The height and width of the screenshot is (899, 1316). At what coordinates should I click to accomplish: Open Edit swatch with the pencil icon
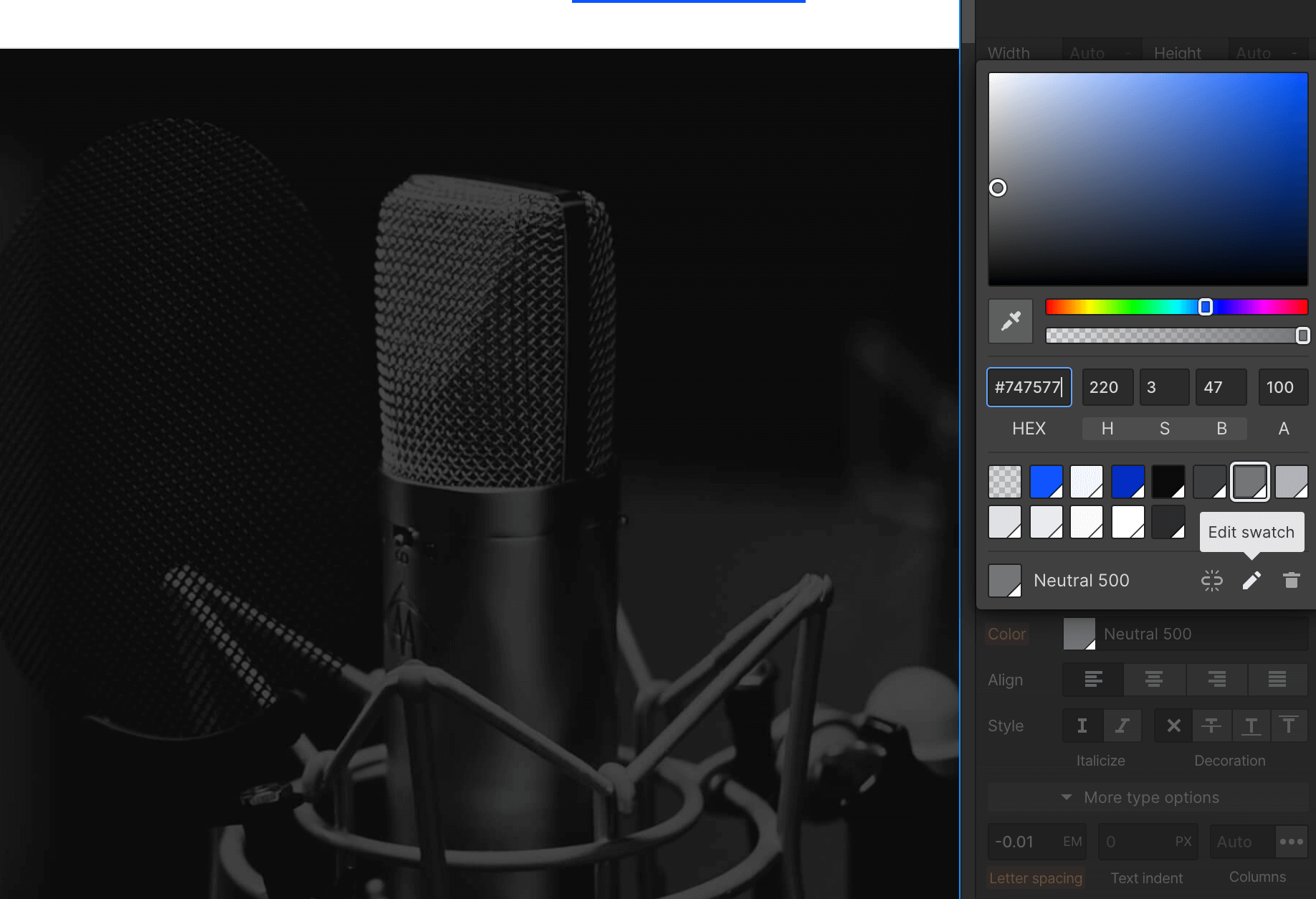(1251, 580)
